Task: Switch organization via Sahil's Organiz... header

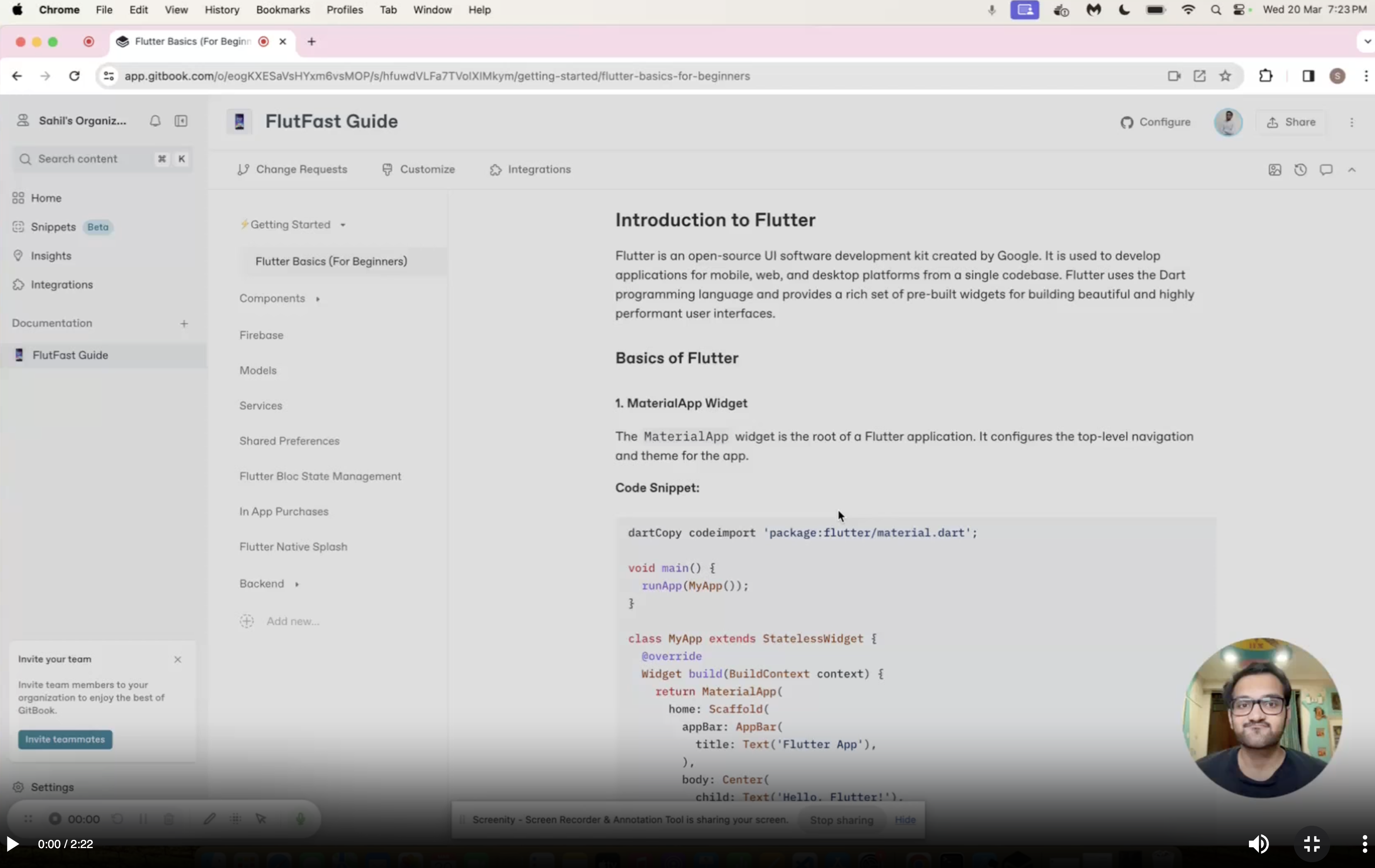Action: [x=71, y=121]
